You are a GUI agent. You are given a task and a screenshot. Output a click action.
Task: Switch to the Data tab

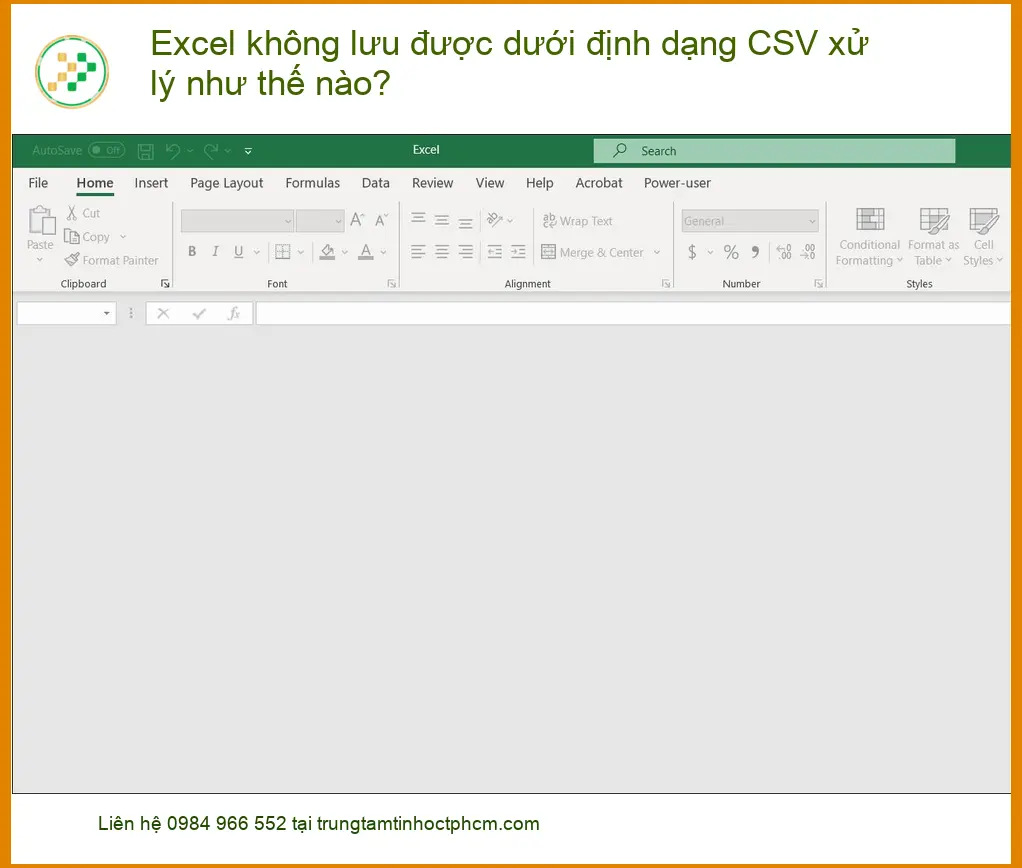click(375, 183)
